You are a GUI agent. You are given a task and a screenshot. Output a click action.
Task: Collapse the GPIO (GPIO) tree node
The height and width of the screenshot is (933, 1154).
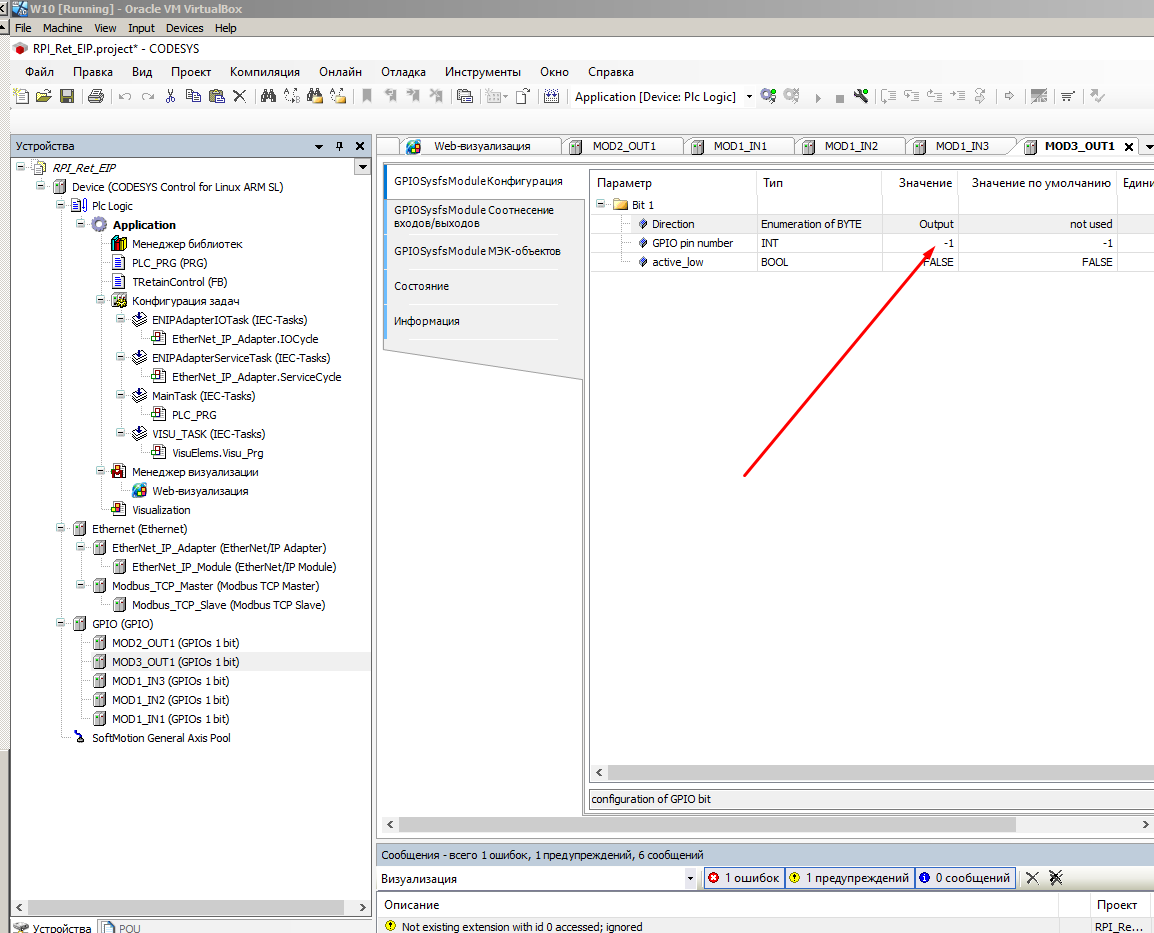(60, 623)
